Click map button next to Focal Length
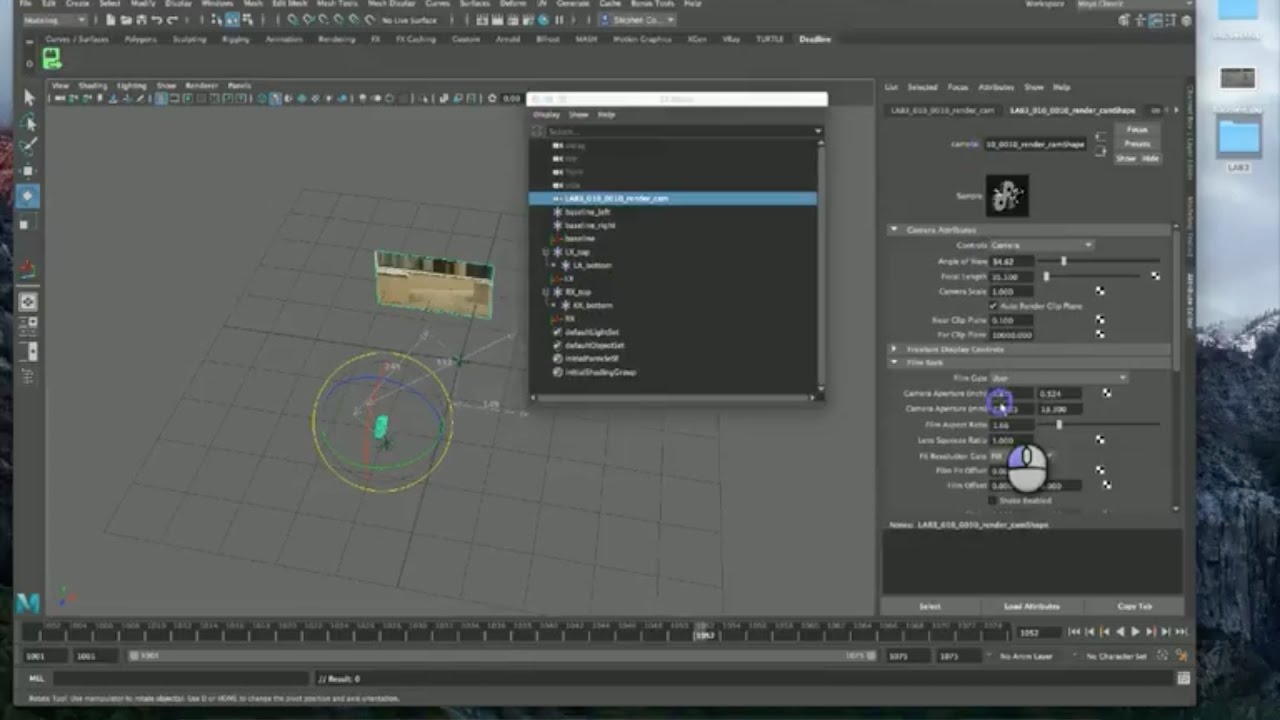Viewport: 1280px width, 720px height. point(1156,276)
